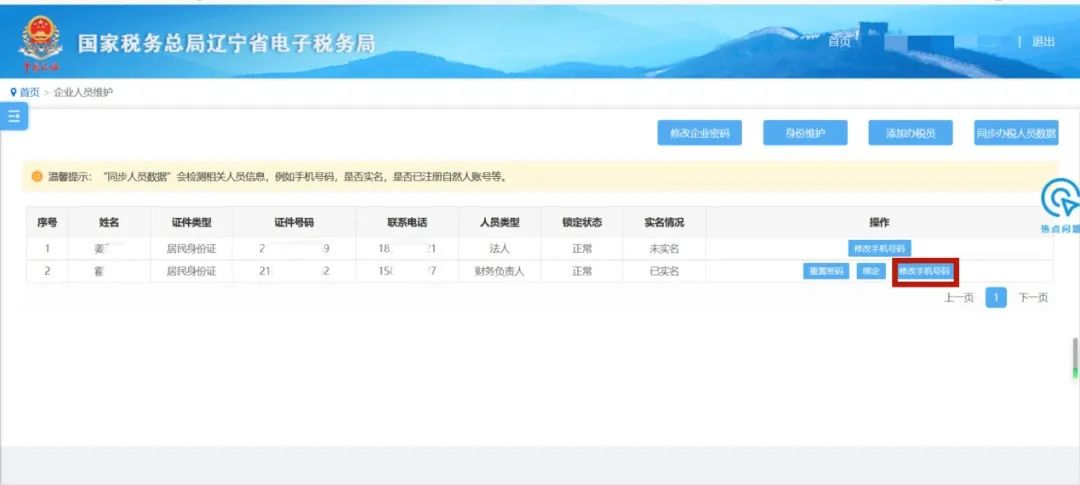Open 身份维护 button
The width and height of the screenshot is (1080, 485).
click(x=805, y=133)
